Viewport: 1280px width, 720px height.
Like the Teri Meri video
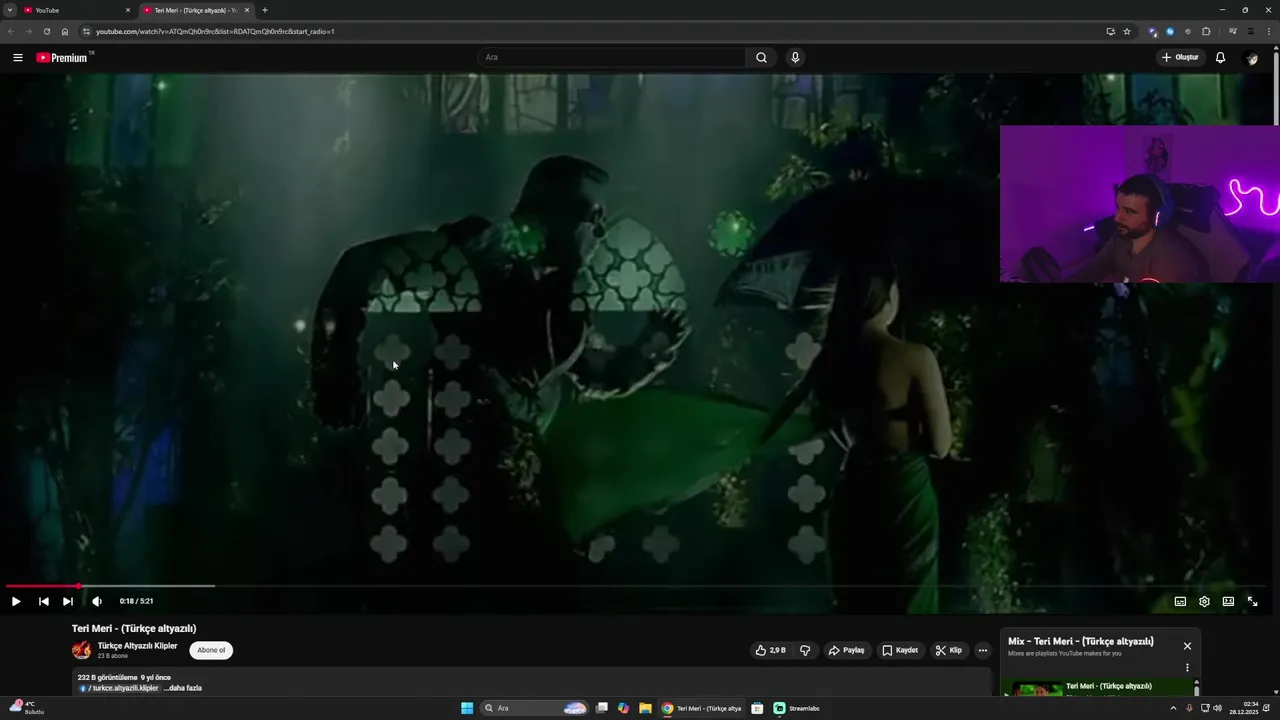point(770,650)
